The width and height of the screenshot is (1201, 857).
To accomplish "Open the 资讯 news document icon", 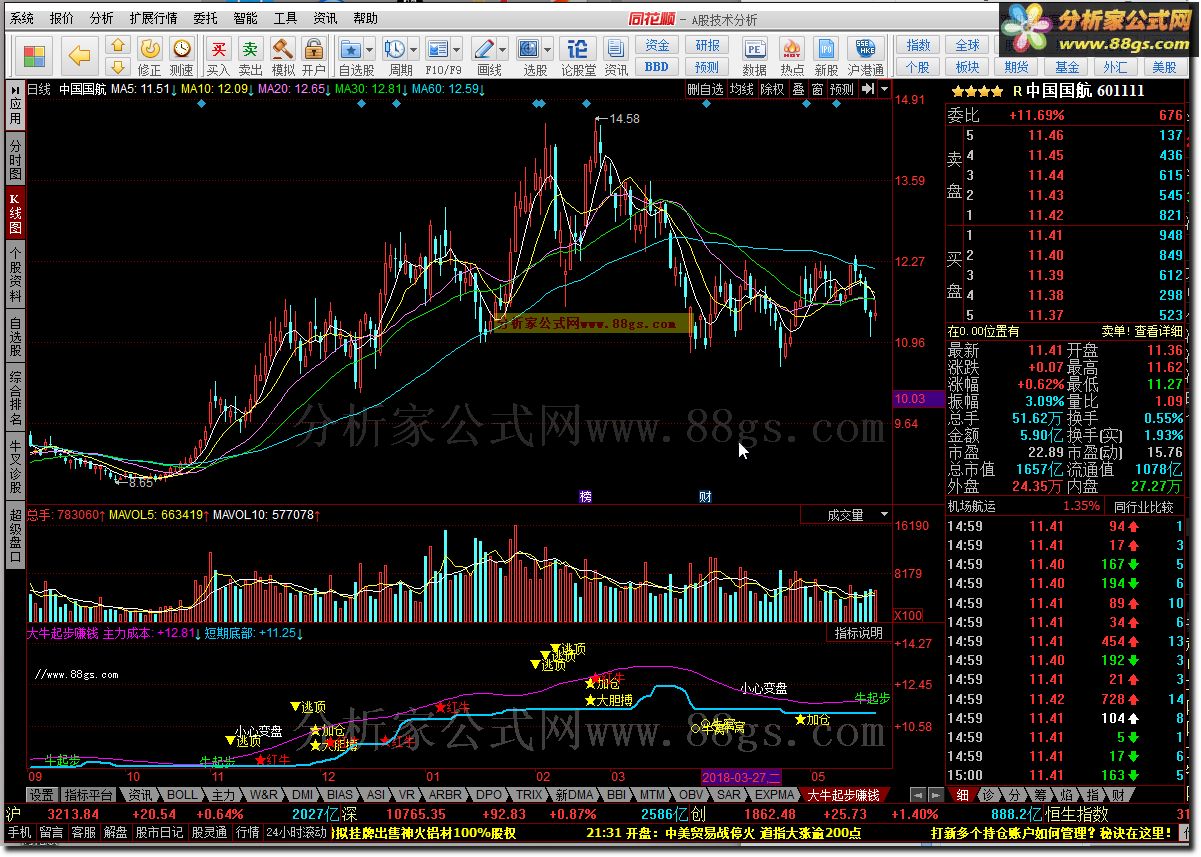I will point(616,56).
